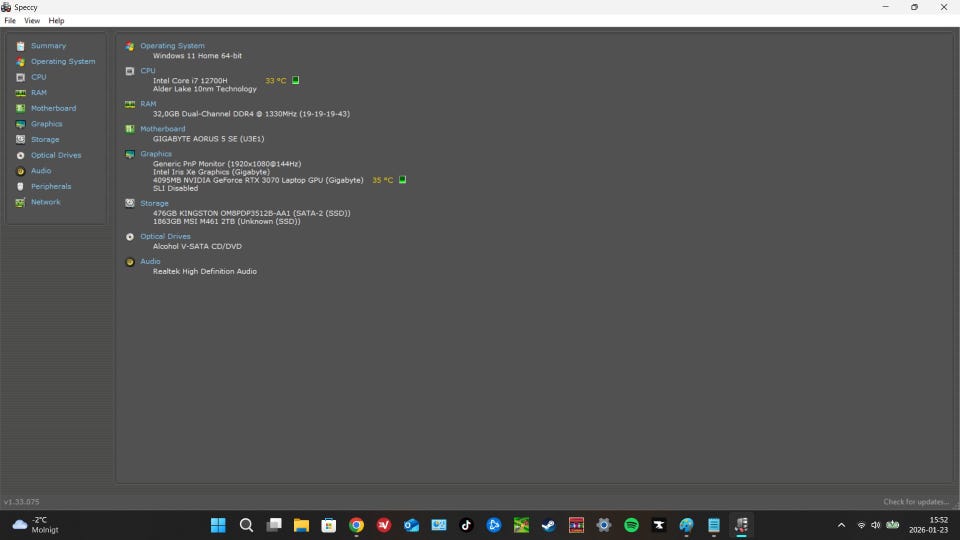
Task: Click the Optical Drives heading in summary
Action: pos(165,236)
